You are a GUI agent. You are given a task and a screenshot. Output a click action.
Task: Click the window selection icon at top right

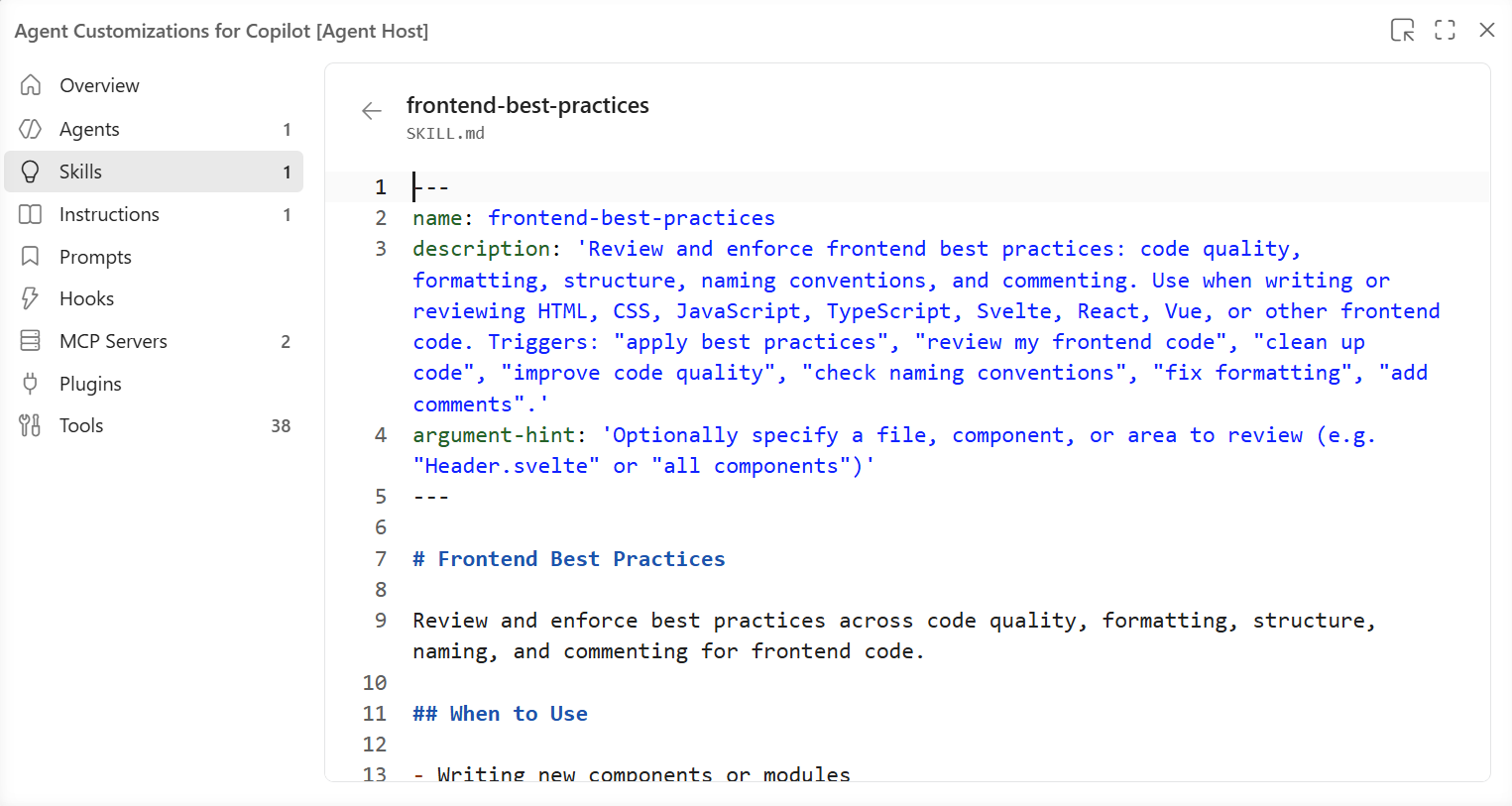pyautogui.click(x=1403, y=30)
